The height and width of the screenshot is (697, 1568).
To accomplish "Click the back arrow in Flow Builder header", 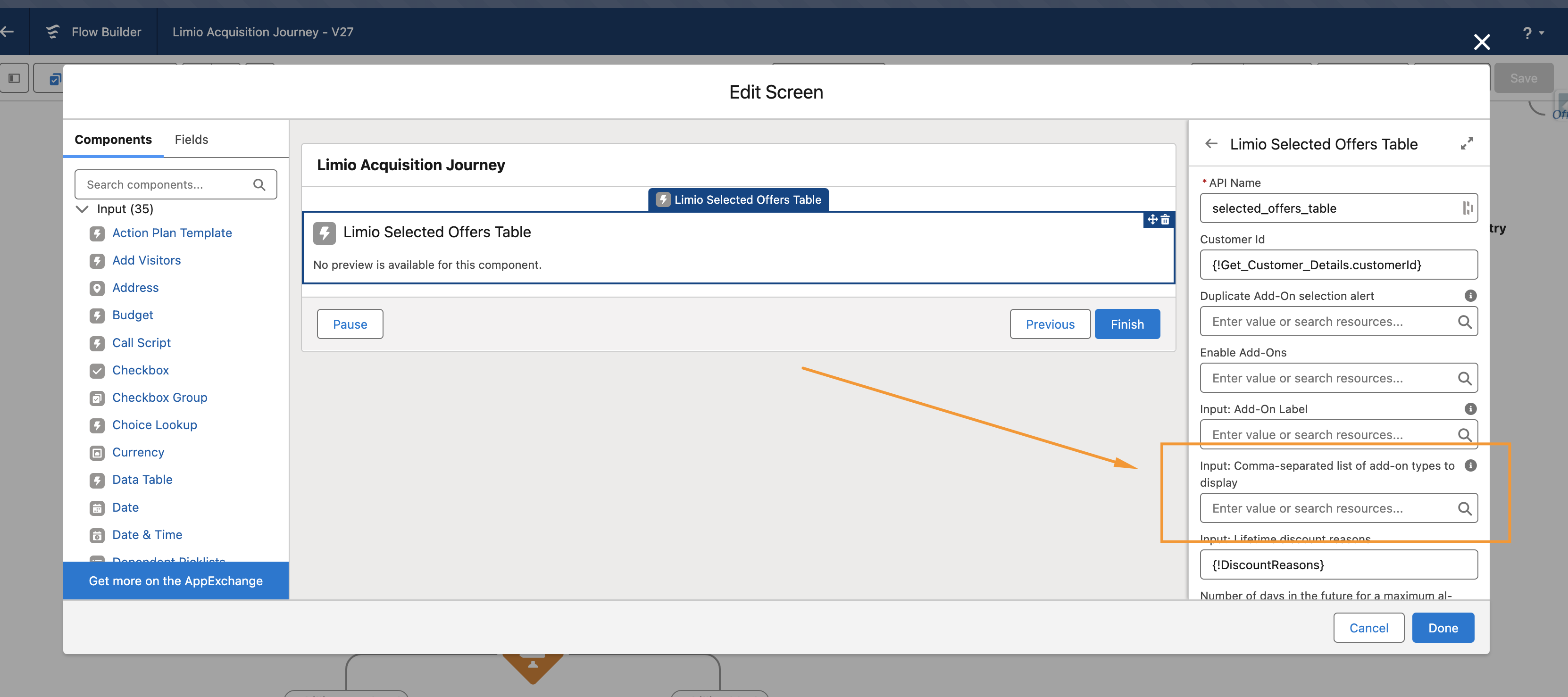I will click(x=7, y=32).
